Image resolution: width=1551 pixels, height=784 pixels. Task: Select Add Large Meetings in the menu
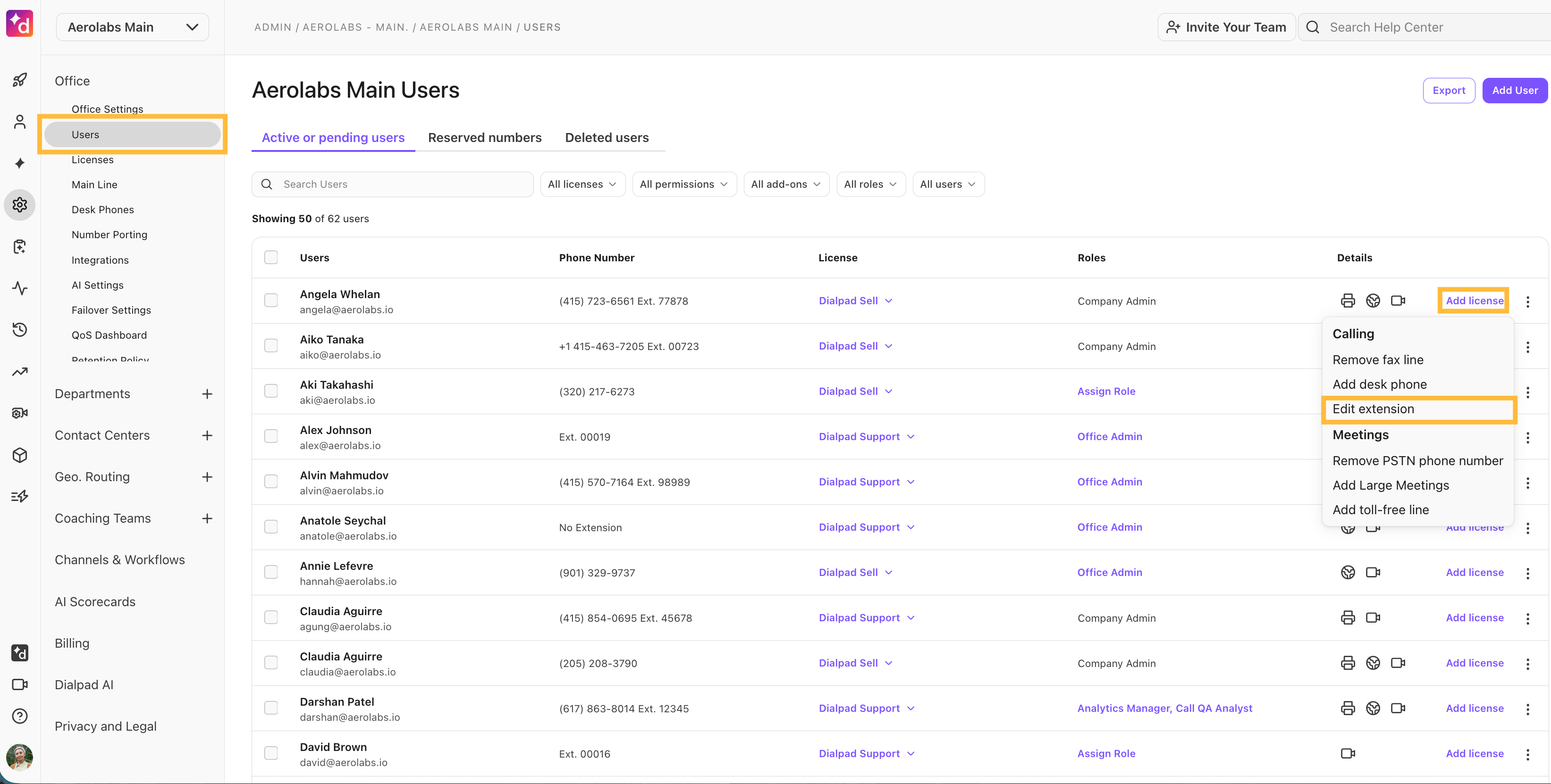tap(1390, 485)
